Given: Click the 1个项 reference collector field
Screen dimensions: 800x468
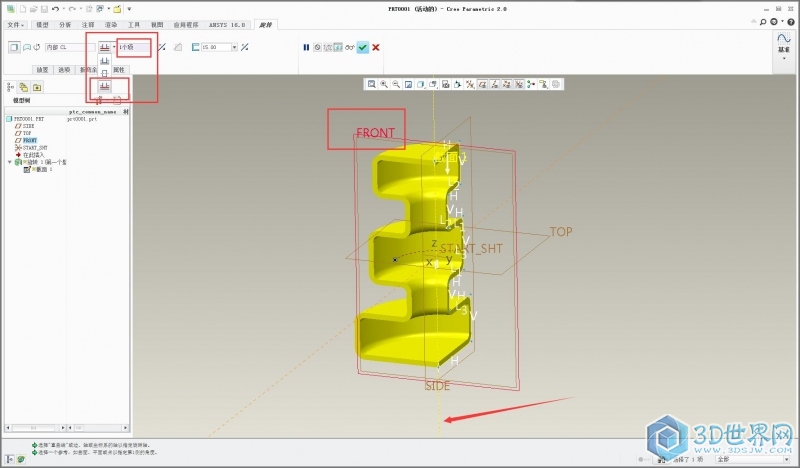Looking at the screenshot, I should (x=134, y=47).
